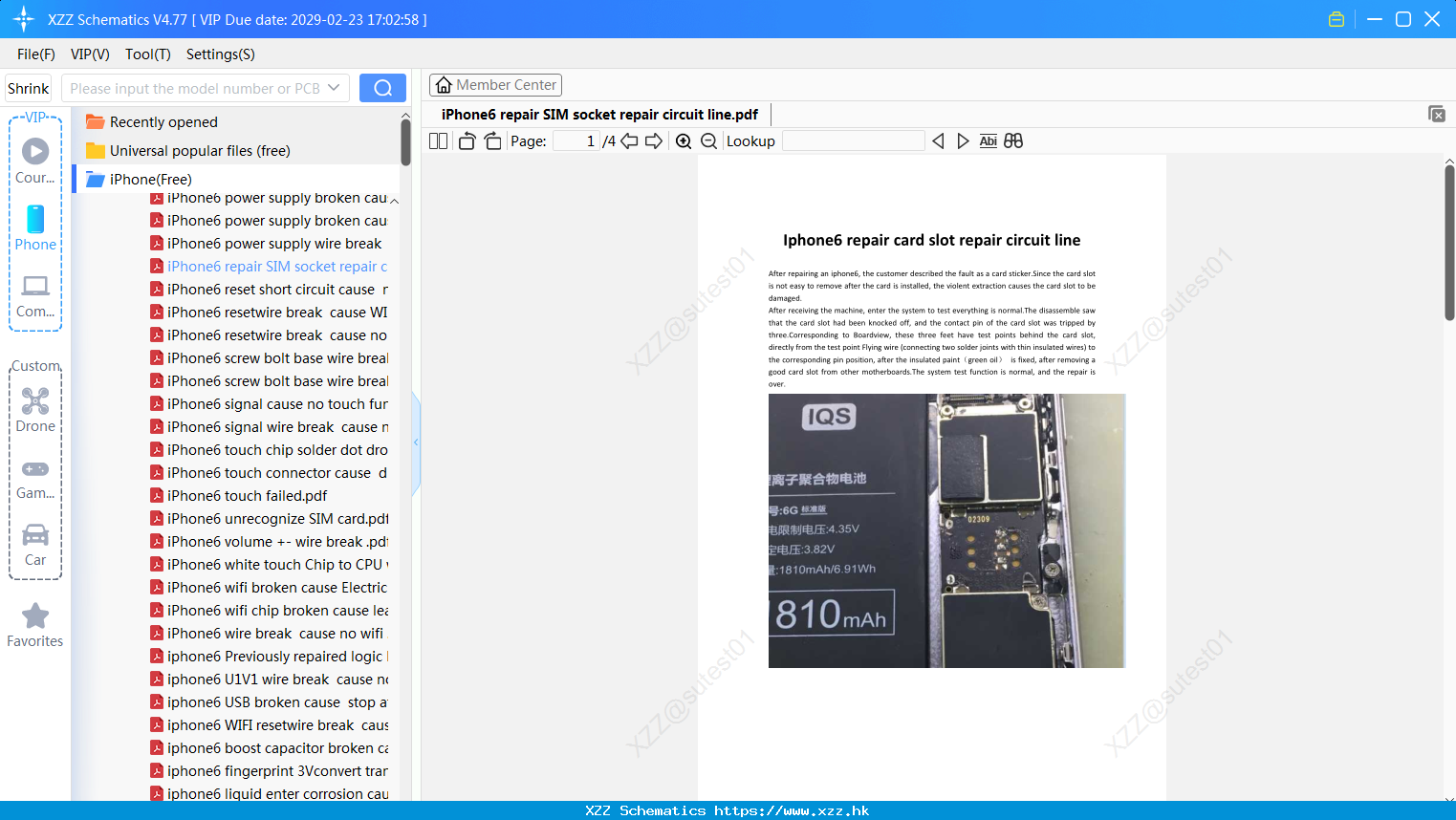Focus the Lookup search text field
1456x820 pixels.
tap(854, 141)
